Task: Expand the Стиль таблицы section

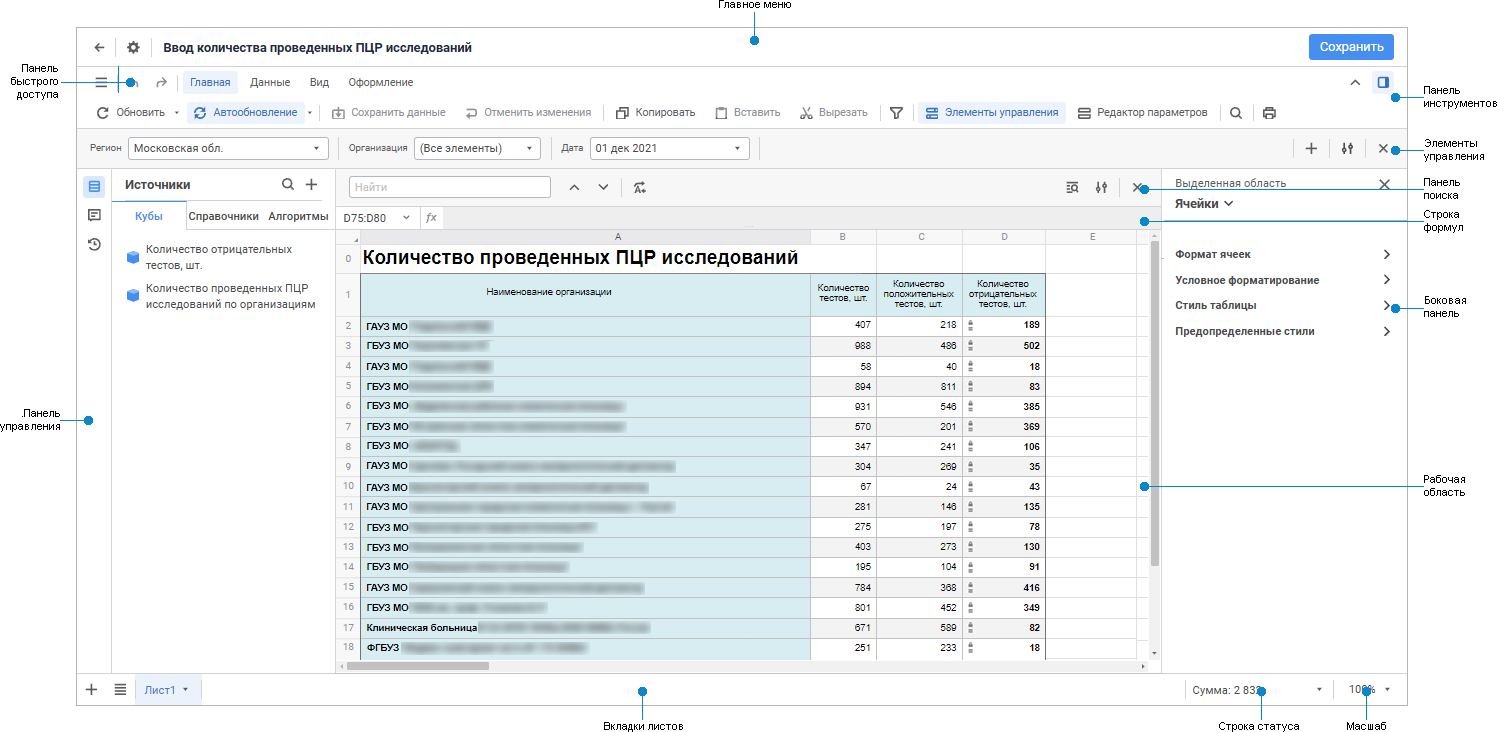Action: pos(1283,305)
